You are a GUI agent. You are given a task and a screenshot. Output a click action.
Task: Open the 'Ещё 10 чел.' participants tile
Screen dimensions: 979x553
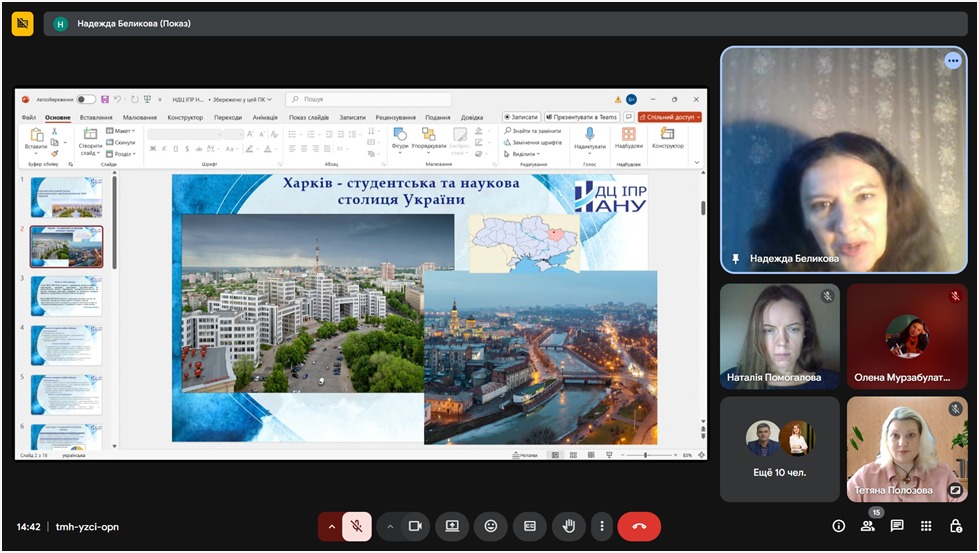[780, 449]
